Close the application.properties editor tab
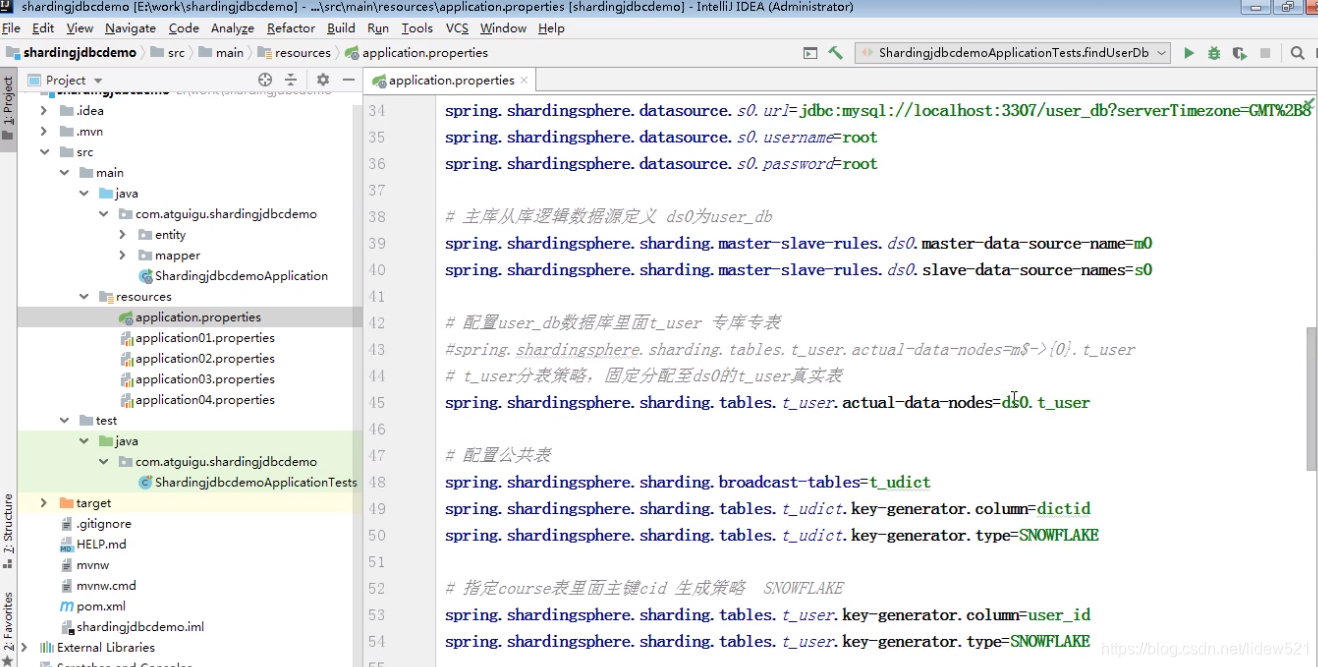This screenshot has width=1318, height=667. [x=524, y=80]
